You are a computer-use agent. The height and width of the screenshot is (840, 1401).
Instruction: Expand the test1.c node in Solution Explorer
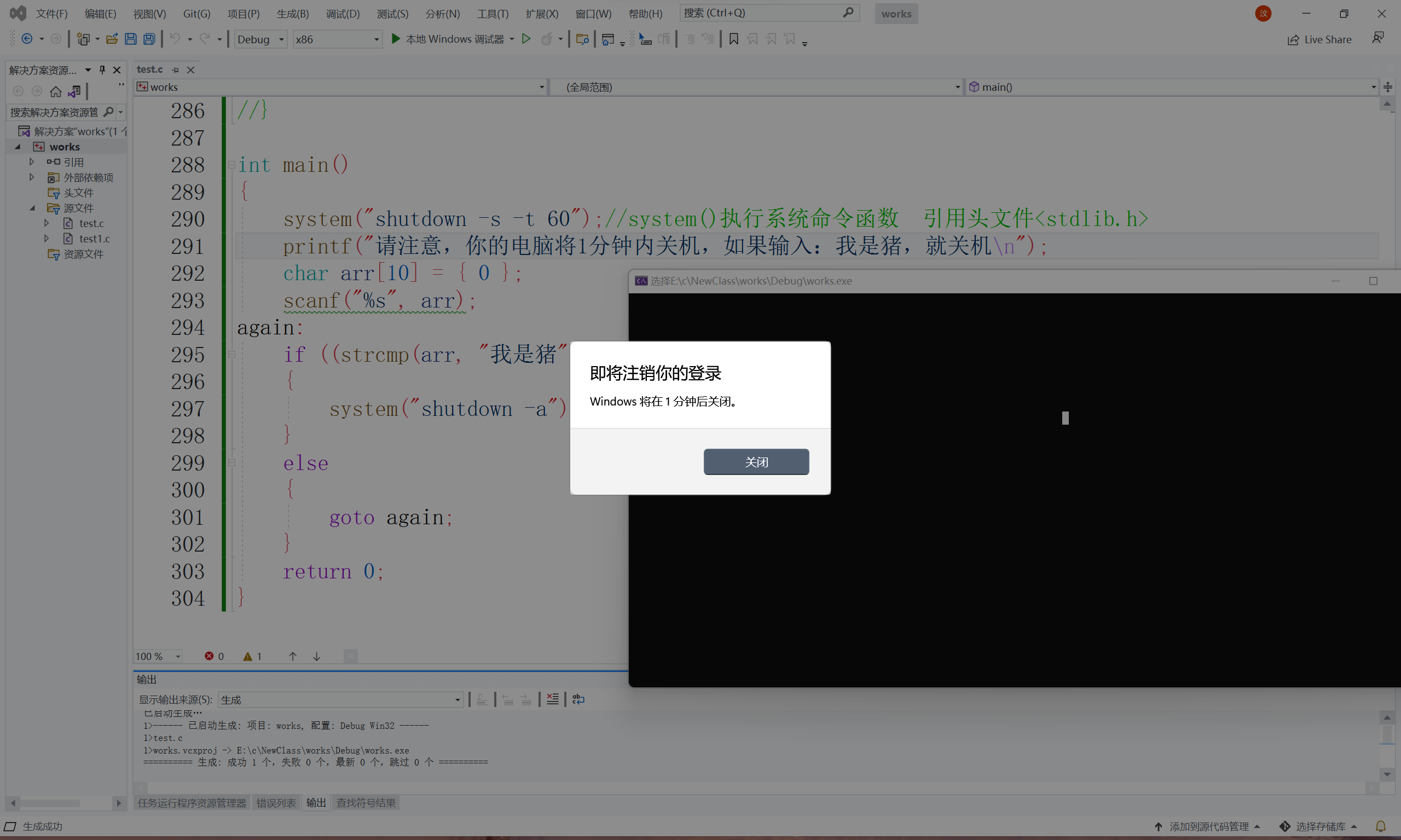[47, 238]
